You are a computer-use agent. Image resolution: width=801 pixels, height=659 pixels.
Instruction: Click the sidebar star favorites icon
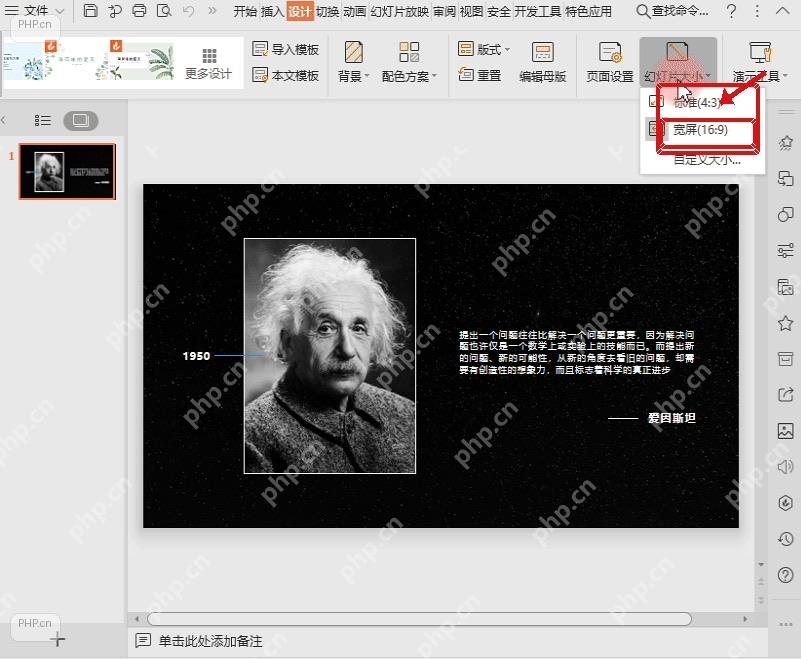coord(786,323)
